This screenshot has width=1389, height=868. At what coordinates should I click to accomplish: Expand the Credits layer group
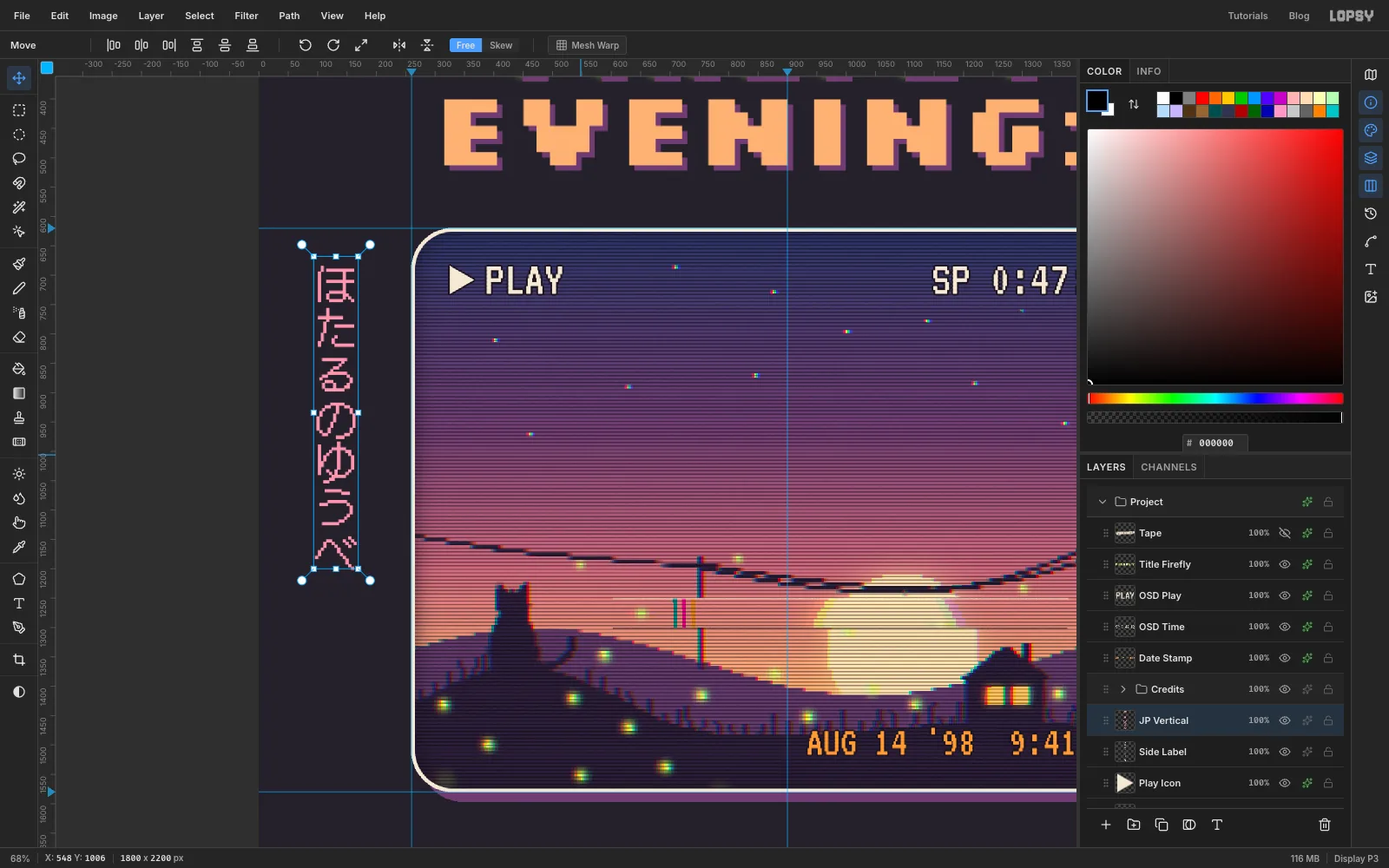click(1123, 689)
